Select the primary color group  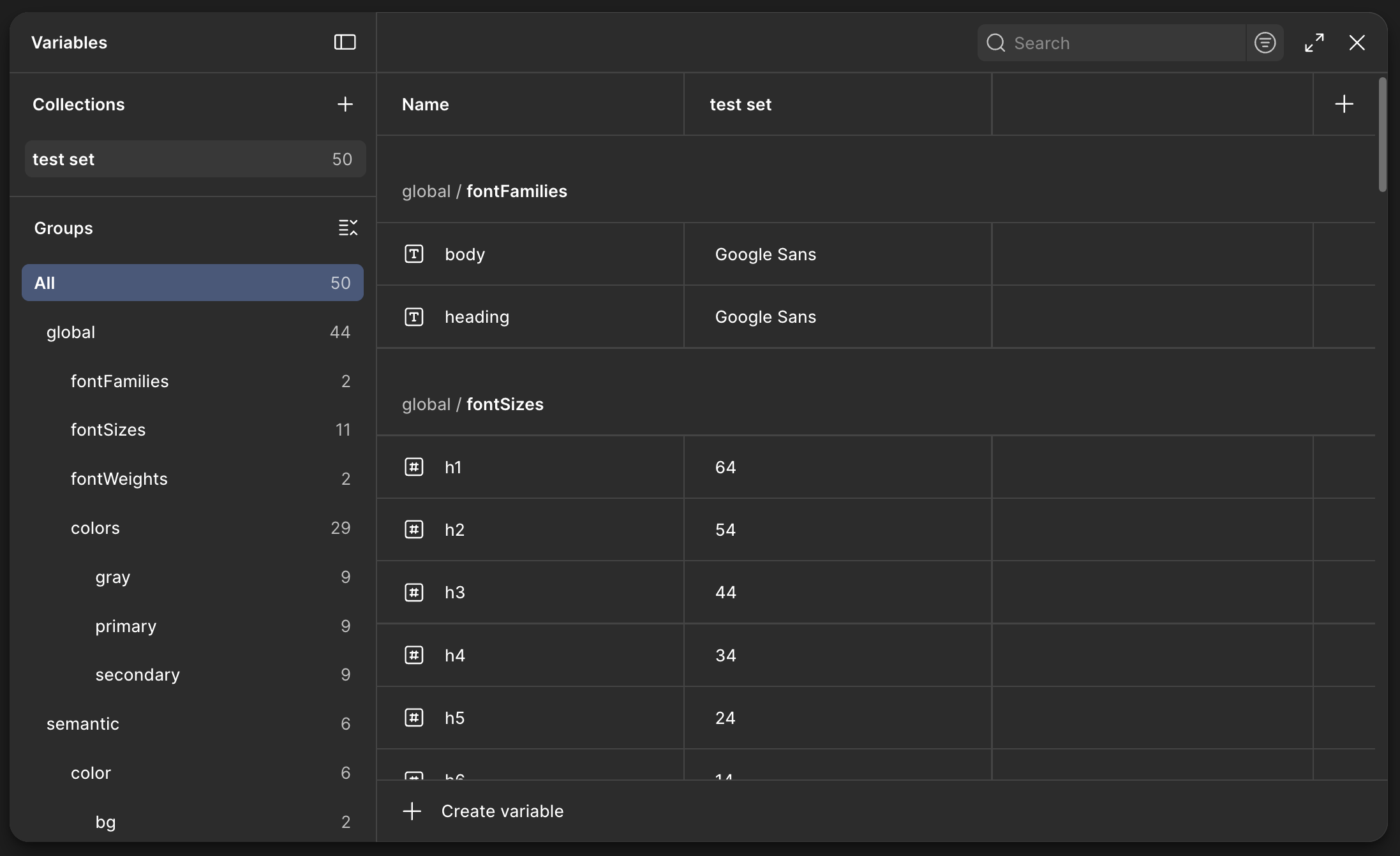[193, 626]
